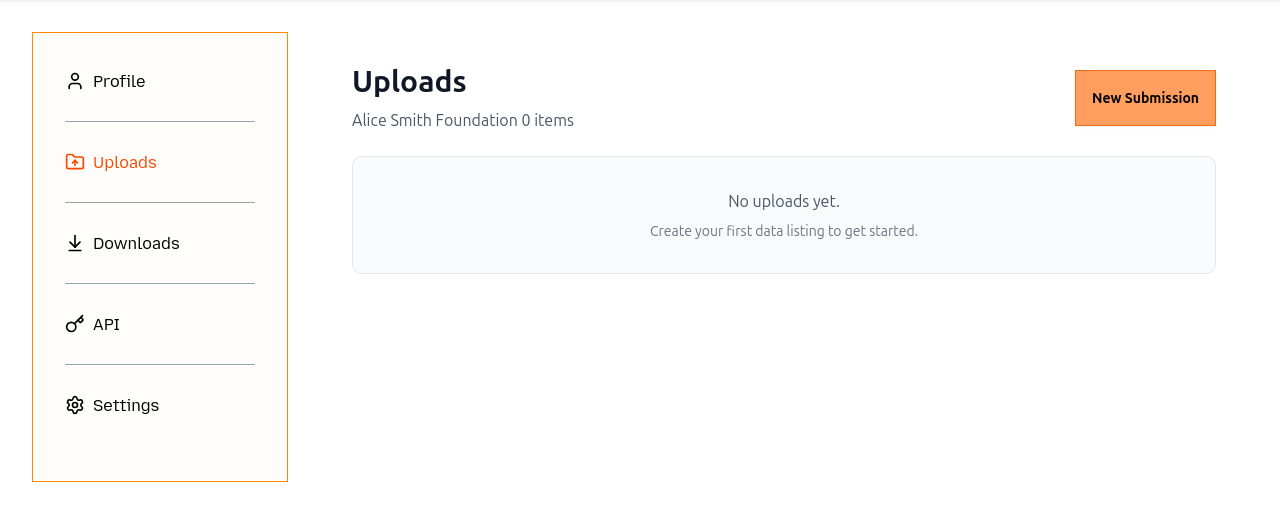Viewport: 1280px width, 514px height.
Task: Click the Alice Smith Foundation name
Action: point(435,120)
